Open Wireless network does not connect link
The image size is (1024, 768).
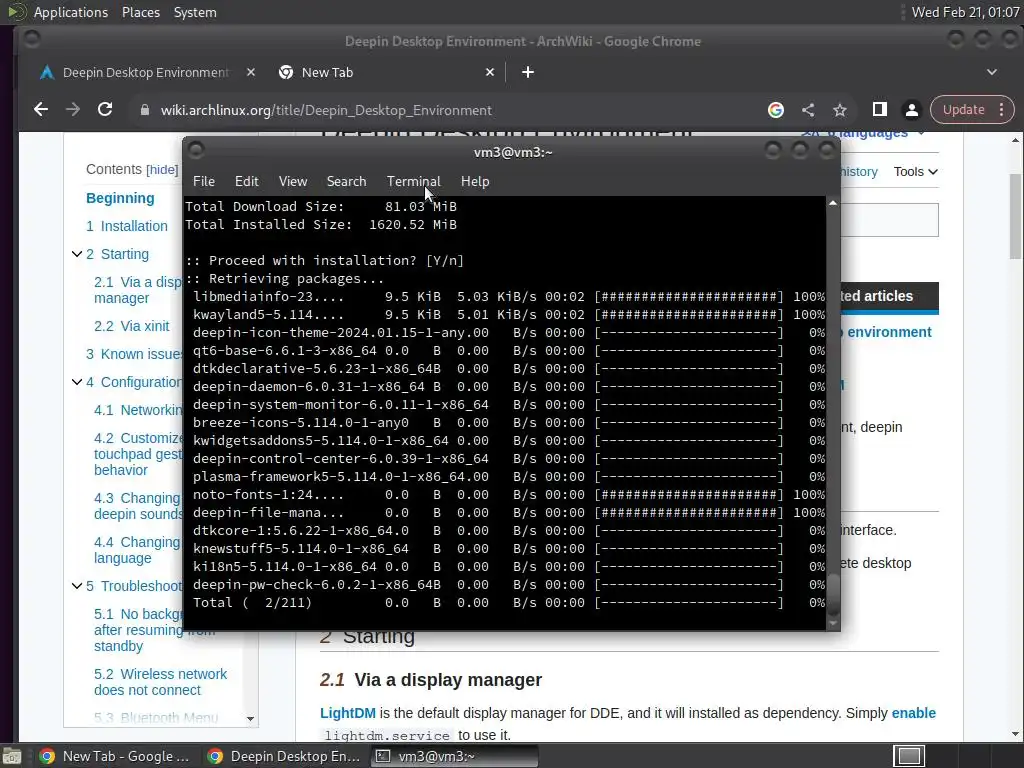[x=160, y=682]
